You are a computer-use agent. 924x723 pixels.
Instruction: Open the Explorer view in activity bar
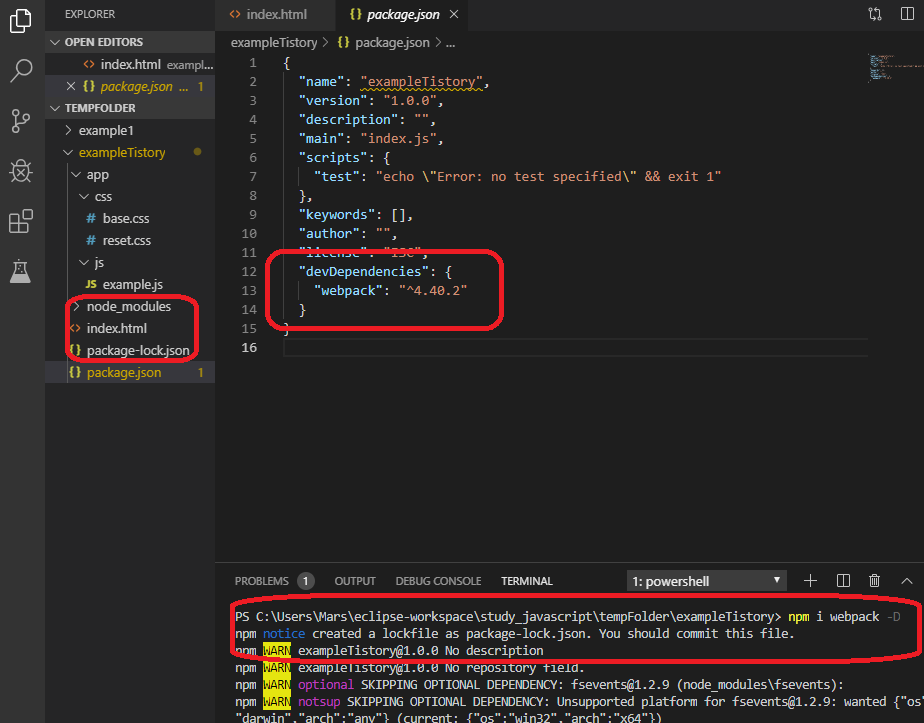point(21,21)
